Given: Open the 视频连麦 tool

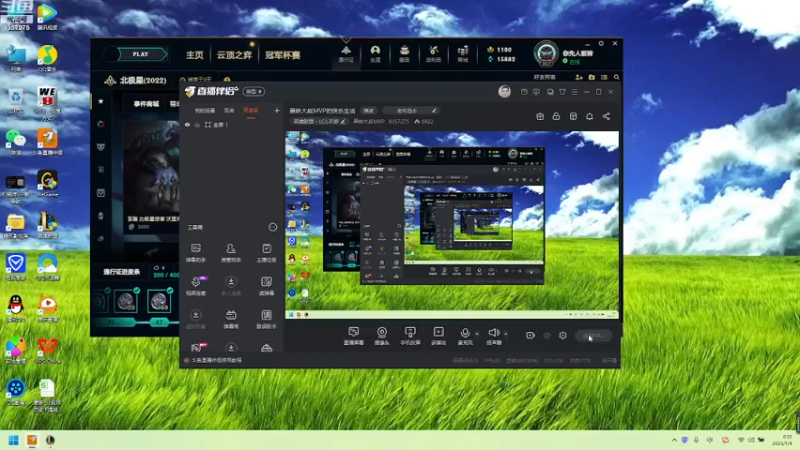Looking at the screenshot, I should (196, 286).
